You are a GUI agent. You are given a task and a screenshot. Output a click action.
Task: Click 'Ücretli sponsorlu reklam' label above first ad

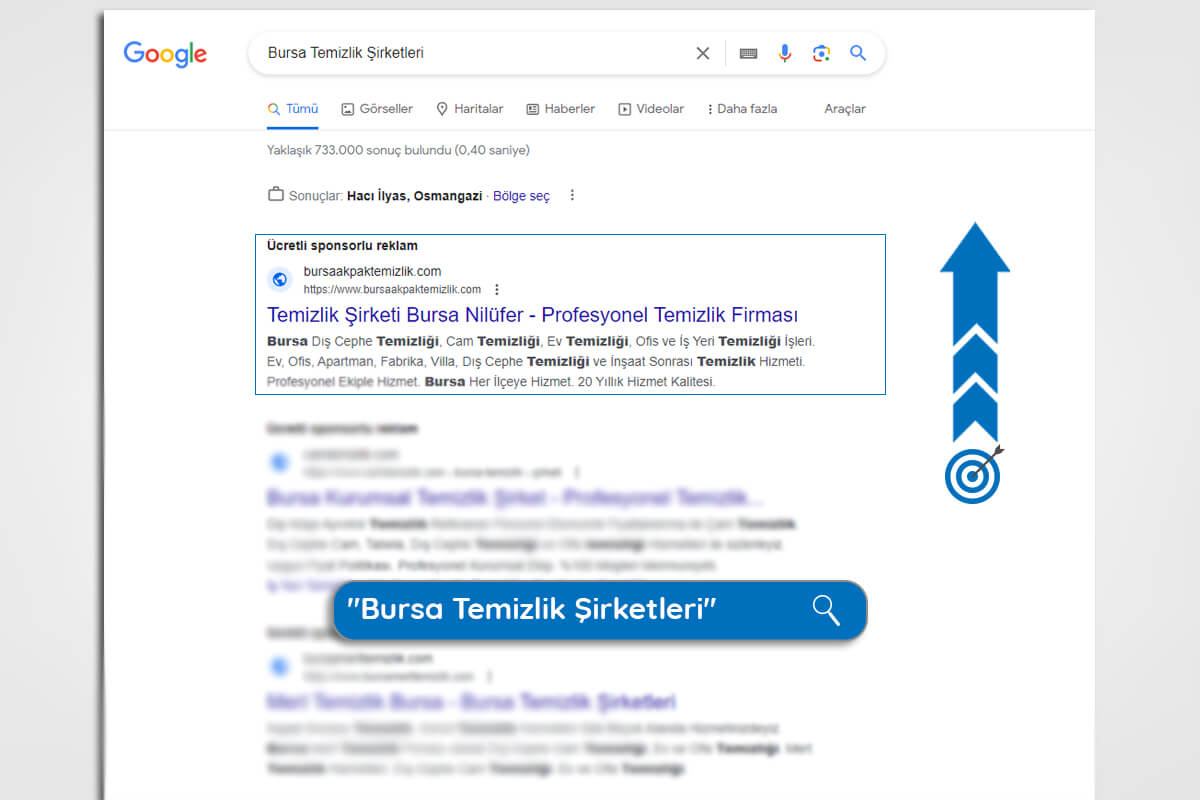point(342,246)
